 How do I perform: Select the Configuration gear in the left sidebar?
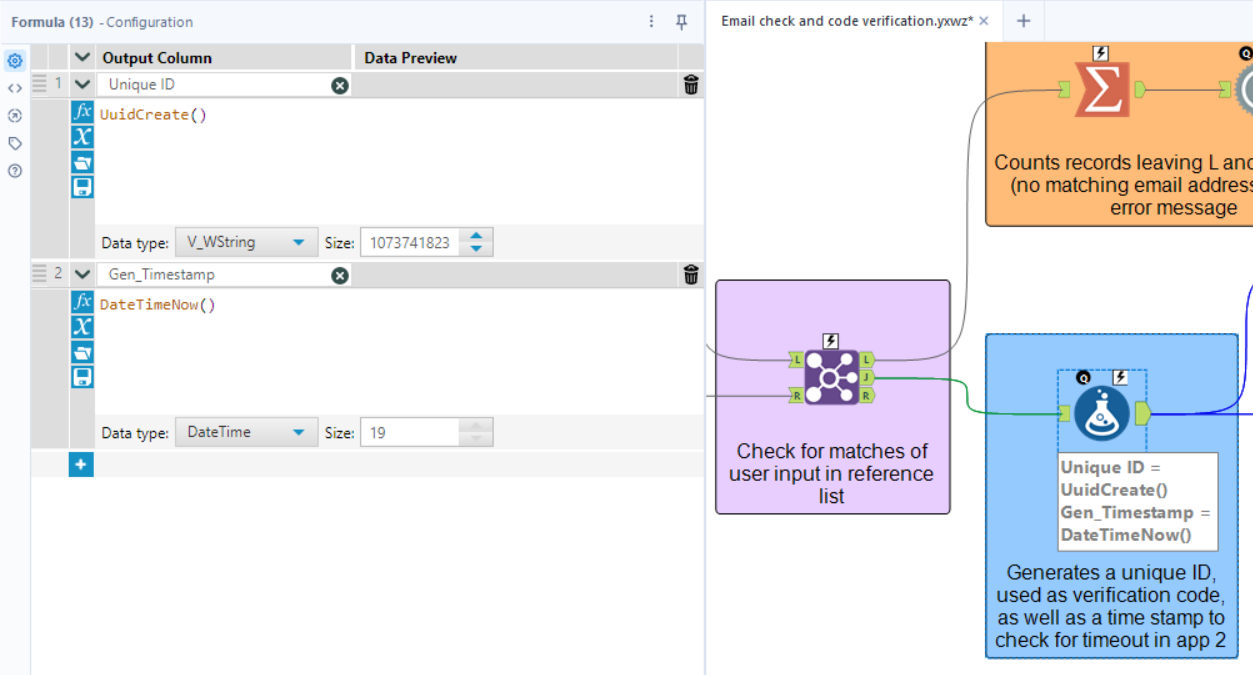(x=13, y=60)
